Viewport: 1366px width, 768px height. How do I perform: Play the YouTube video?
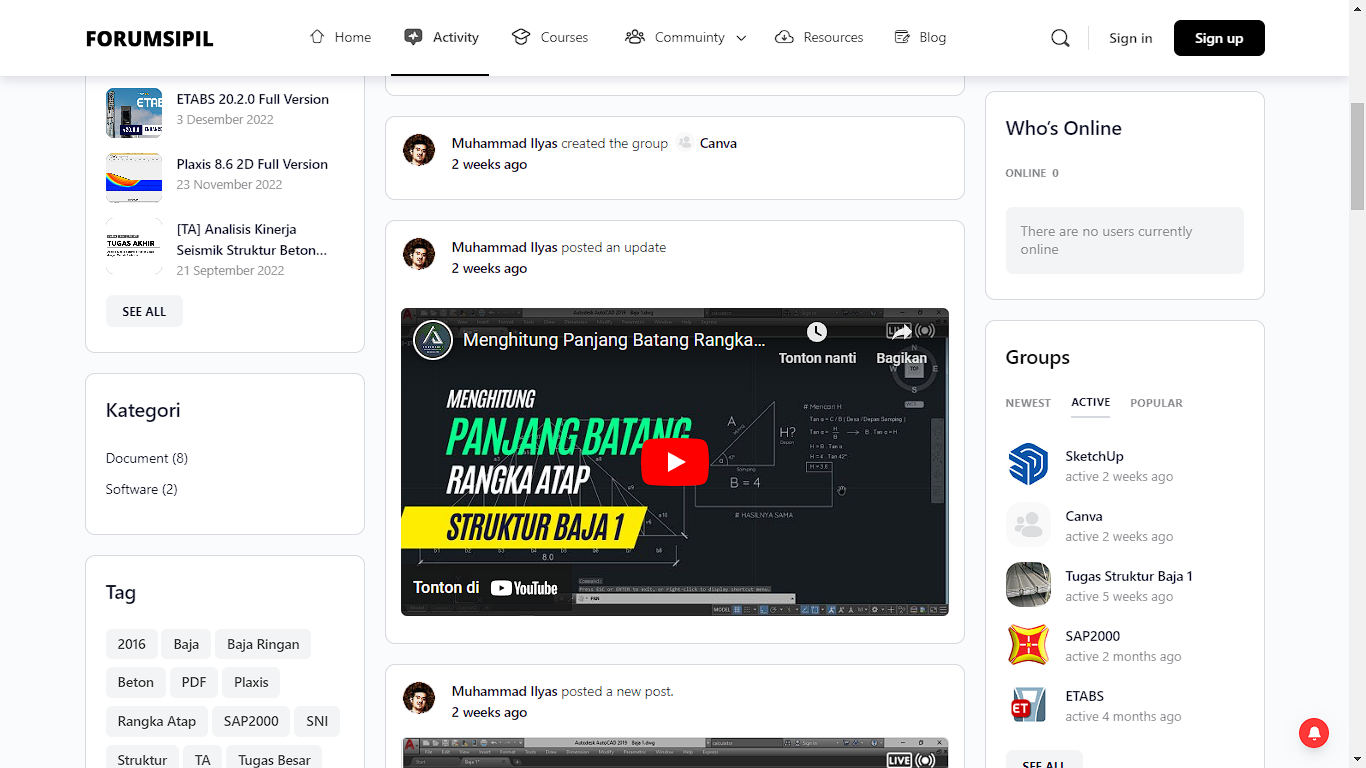tap(675, 462)
